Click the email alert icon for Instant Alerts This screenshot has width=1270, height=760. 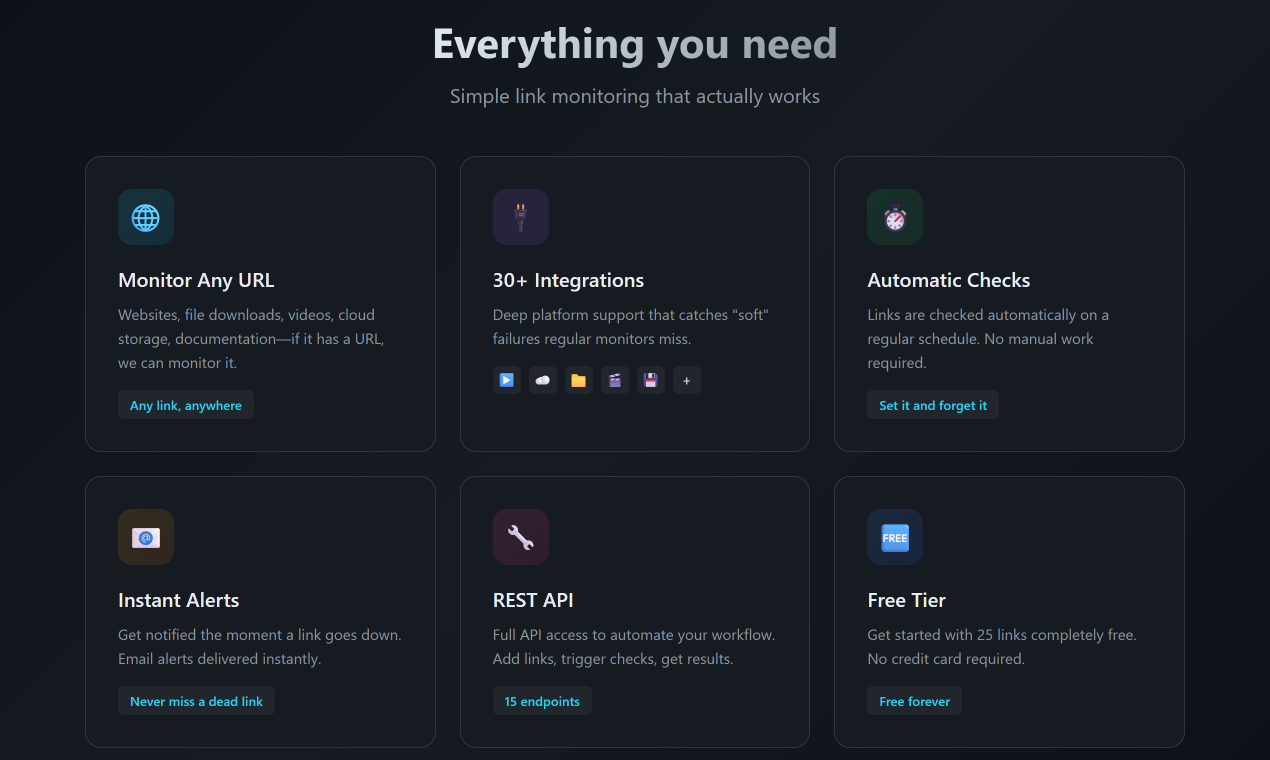[x=146, y=537]
